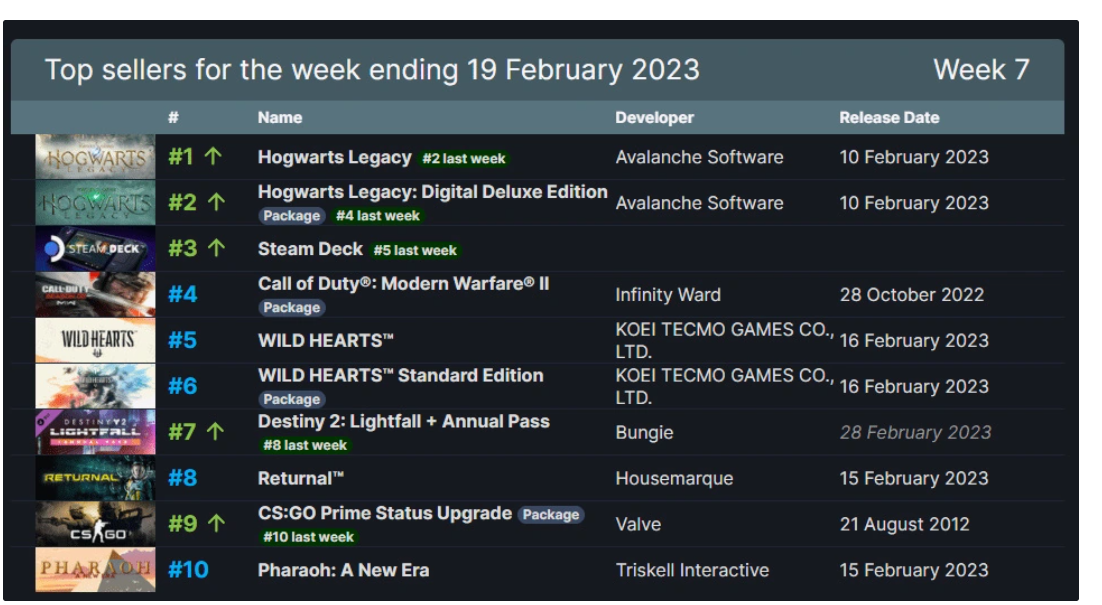Click the #5 rank number

183,340
